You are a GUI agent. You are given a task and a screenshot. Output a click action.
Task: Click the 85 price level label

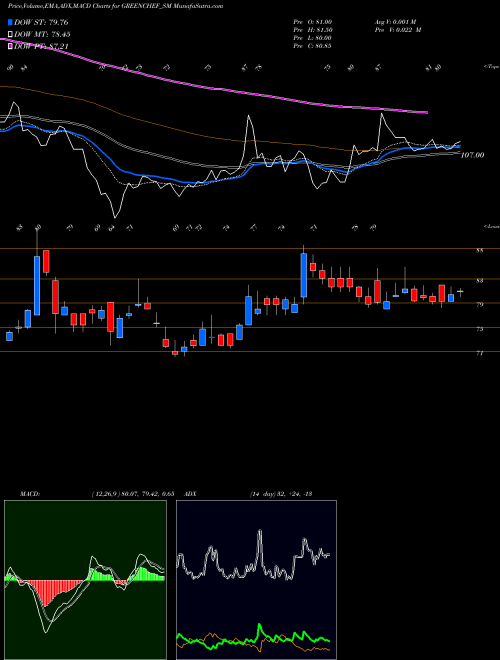[x=479, y=250]
